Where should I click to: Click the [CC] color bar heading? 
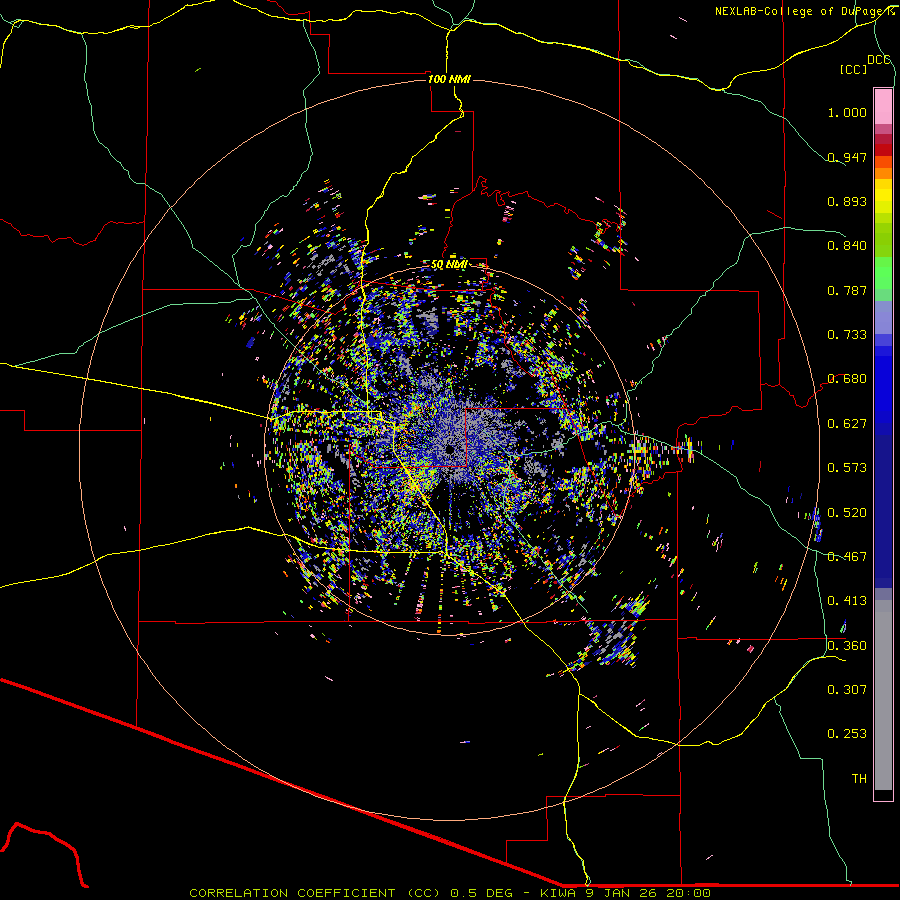point(853,69)
